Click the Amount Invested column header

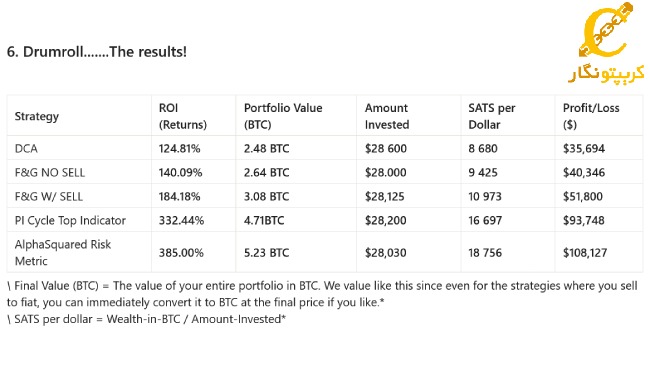tap(387, 116)
